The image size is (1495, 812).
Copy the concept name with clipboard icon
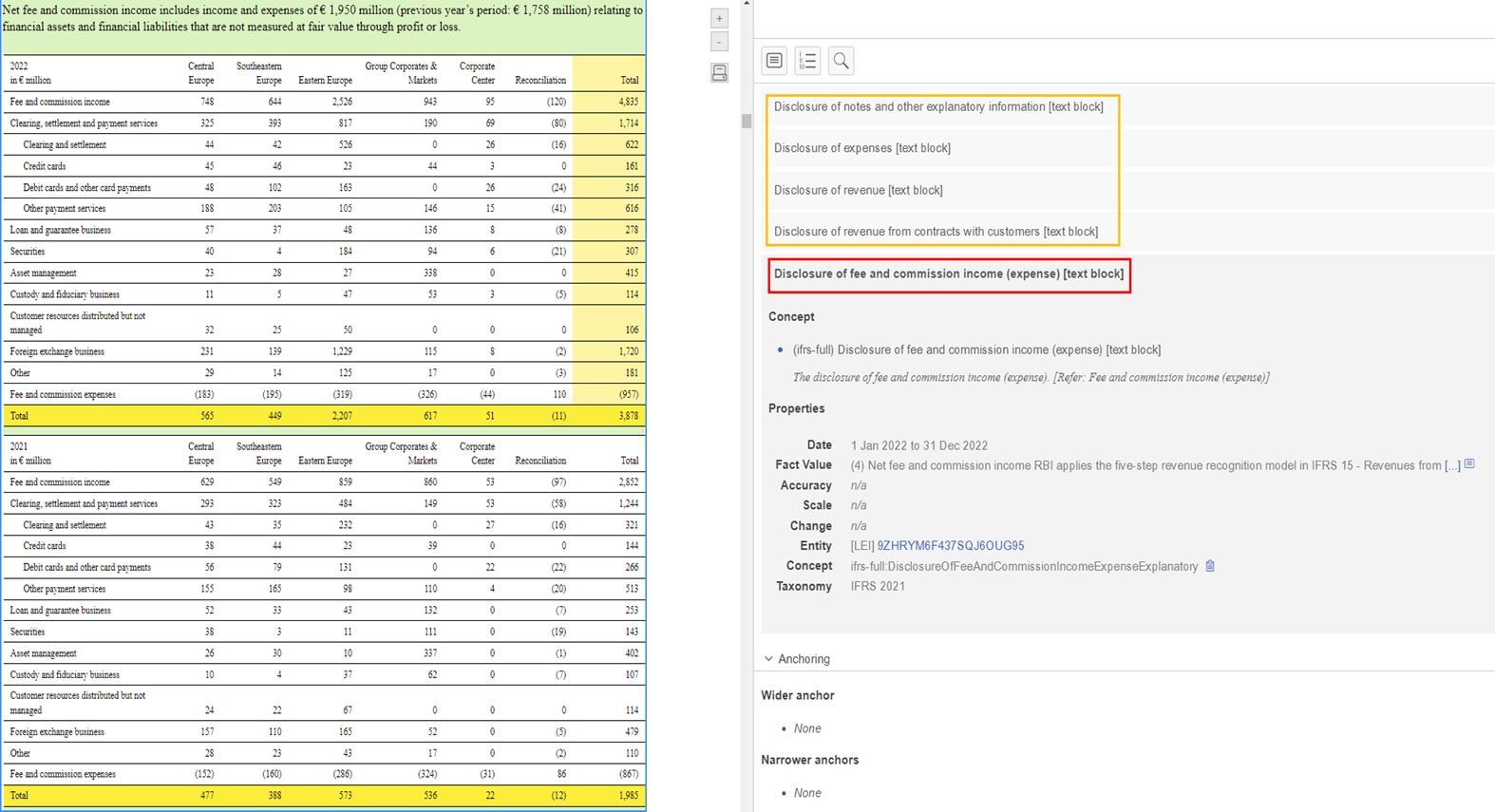(1210, 566)
